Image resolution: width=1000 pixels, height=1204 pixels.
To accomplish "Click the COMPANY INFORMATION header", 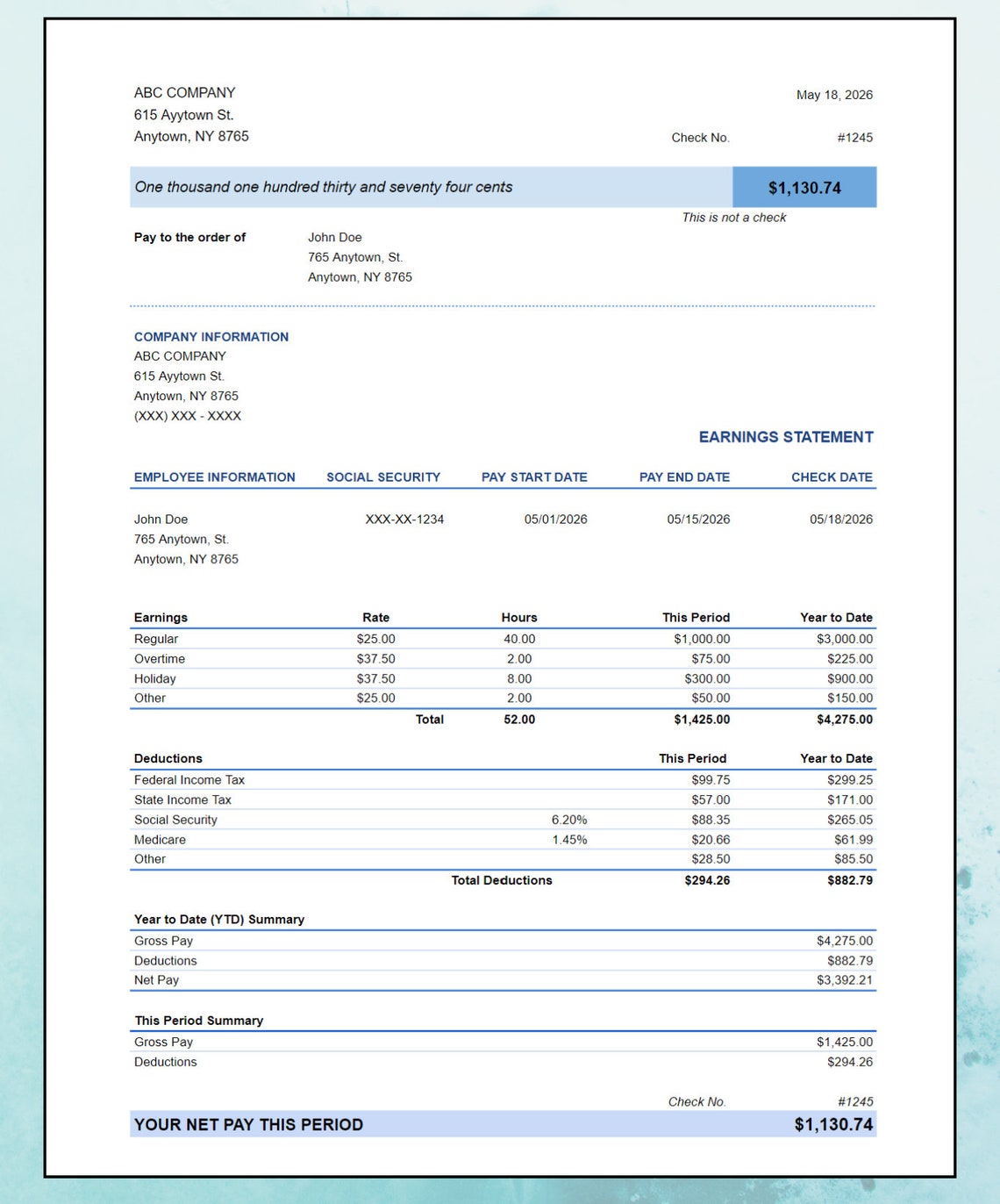I will 211,336.
